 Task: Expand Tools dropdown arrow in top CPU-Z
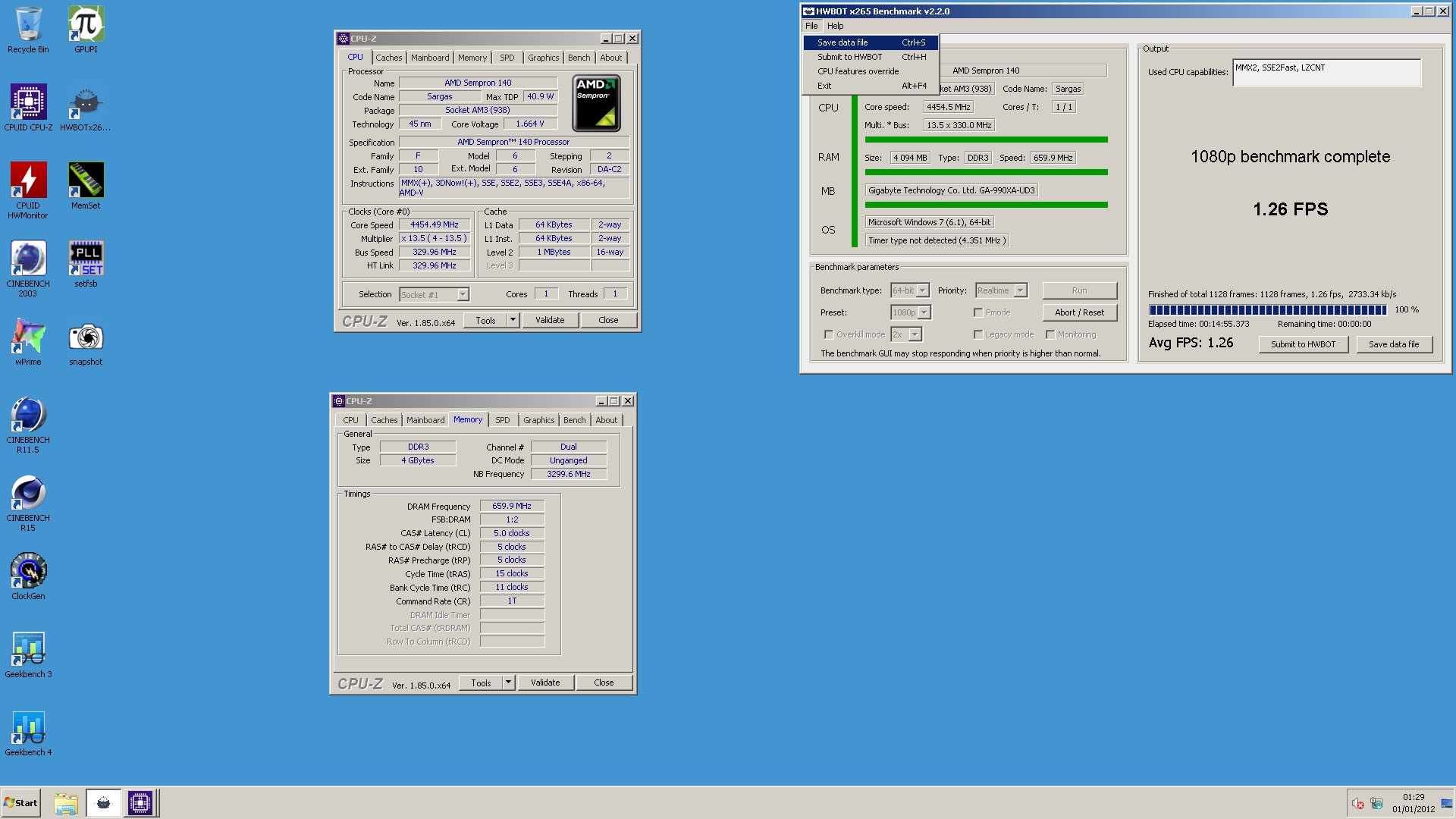513,320
